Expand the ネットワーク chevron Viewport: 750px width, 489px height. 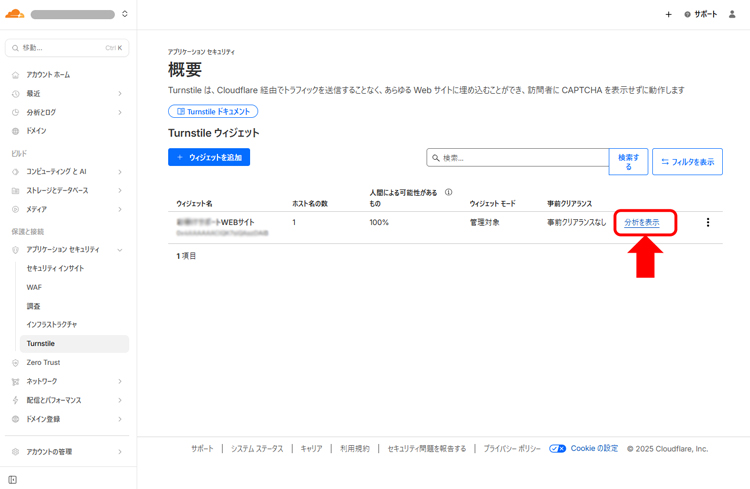pyautogui.click(x=120, y=381)
